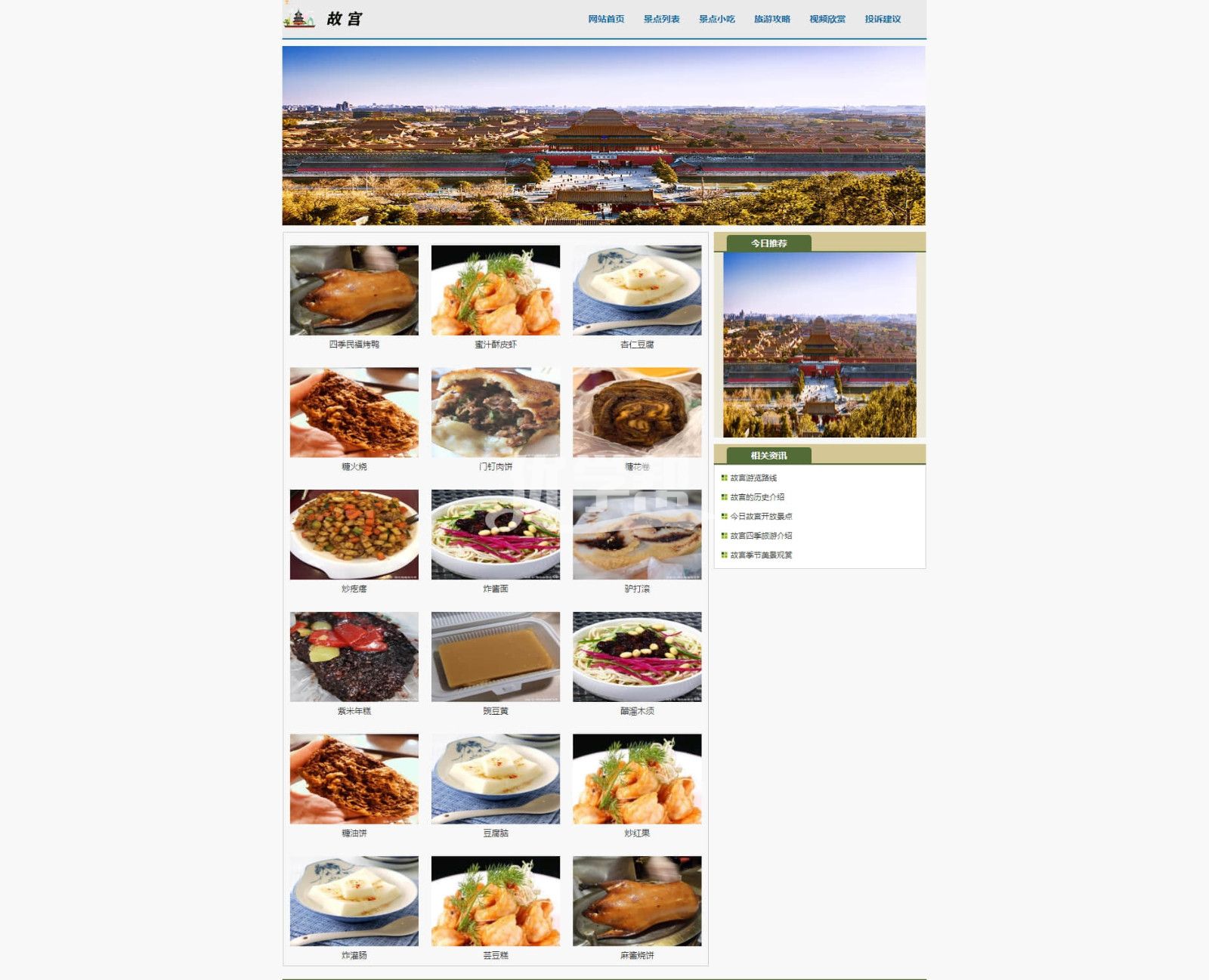Select the 景点小吃 navigation item
Image resolution: width=1209 pixels, height=980 pixels.
coord(716,19)
